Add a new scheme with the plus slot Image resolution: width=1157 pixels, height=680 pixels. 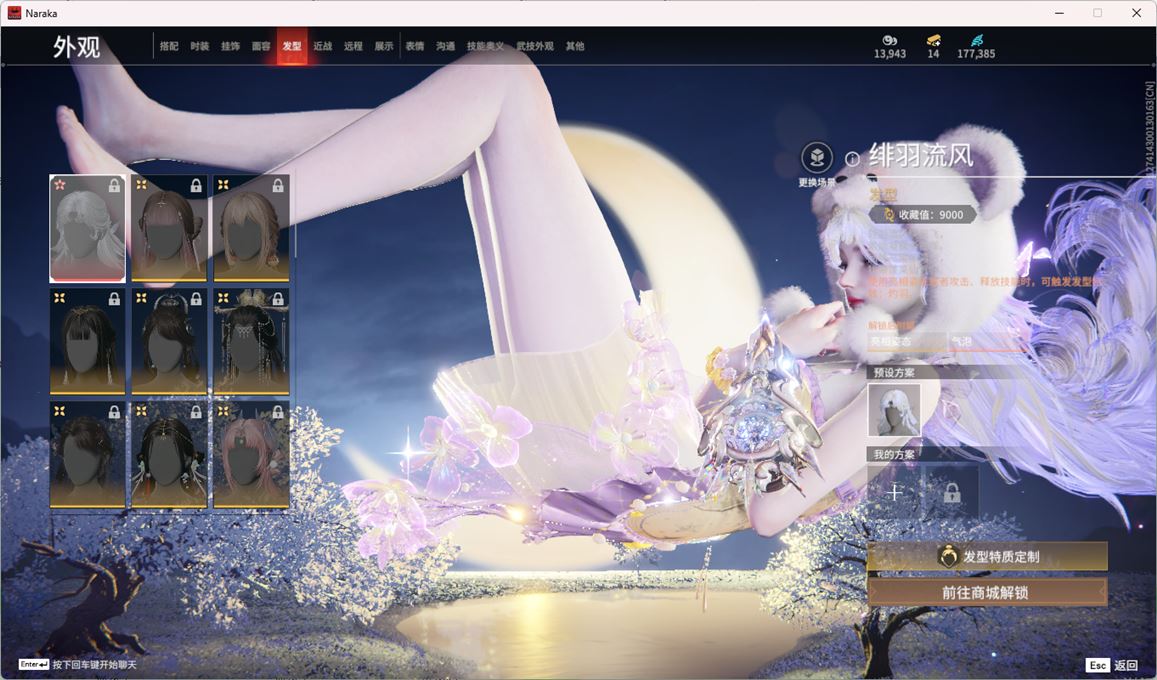pos(894,492)
